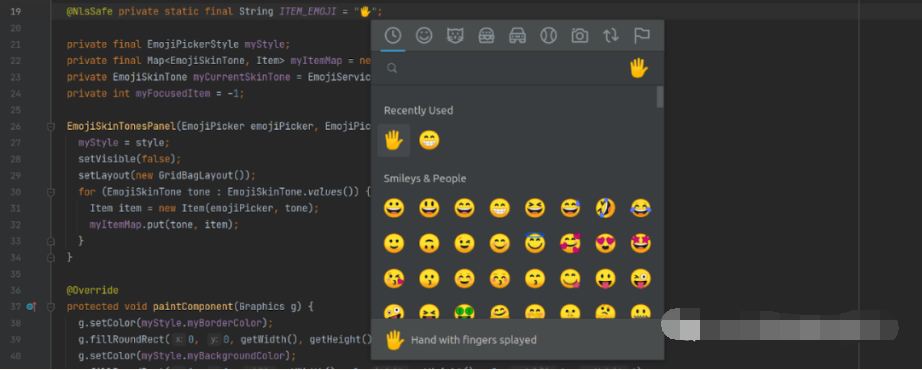
Task: Click line number 19 in gutter
Action: click(15, 11)
